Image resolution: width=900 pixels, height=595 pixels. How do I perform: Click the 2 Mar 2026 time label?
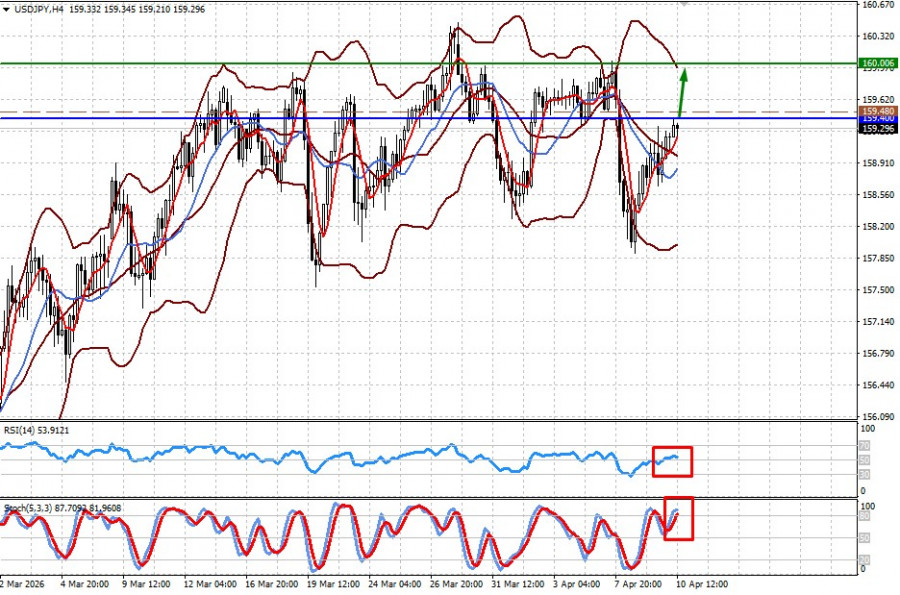tap(22, 584)
